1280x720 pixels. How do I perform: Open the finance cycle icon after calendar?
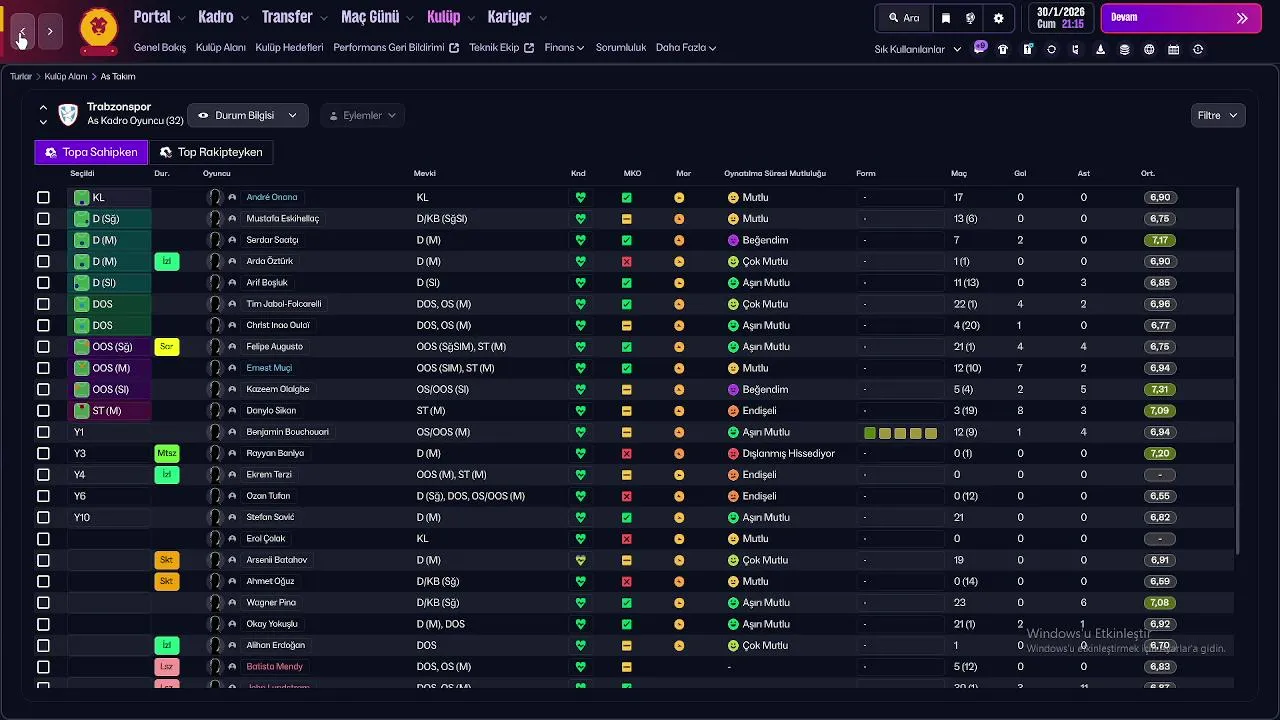(x=1198, y=49)
